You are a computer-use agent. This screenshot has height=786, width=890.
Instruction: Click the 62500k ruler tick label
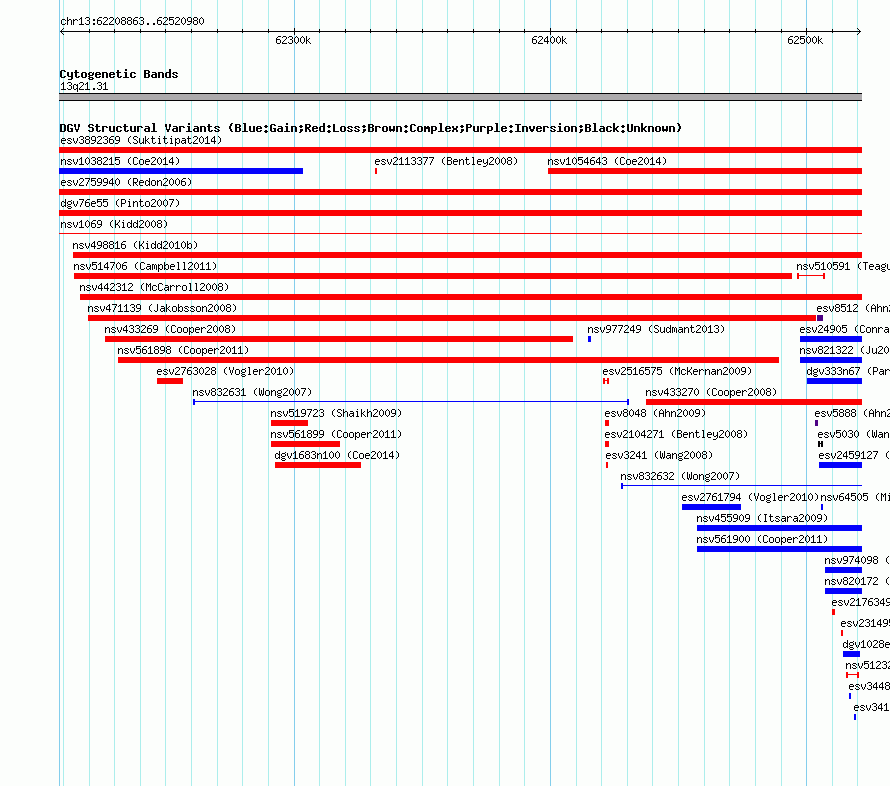tap(805, 40)
